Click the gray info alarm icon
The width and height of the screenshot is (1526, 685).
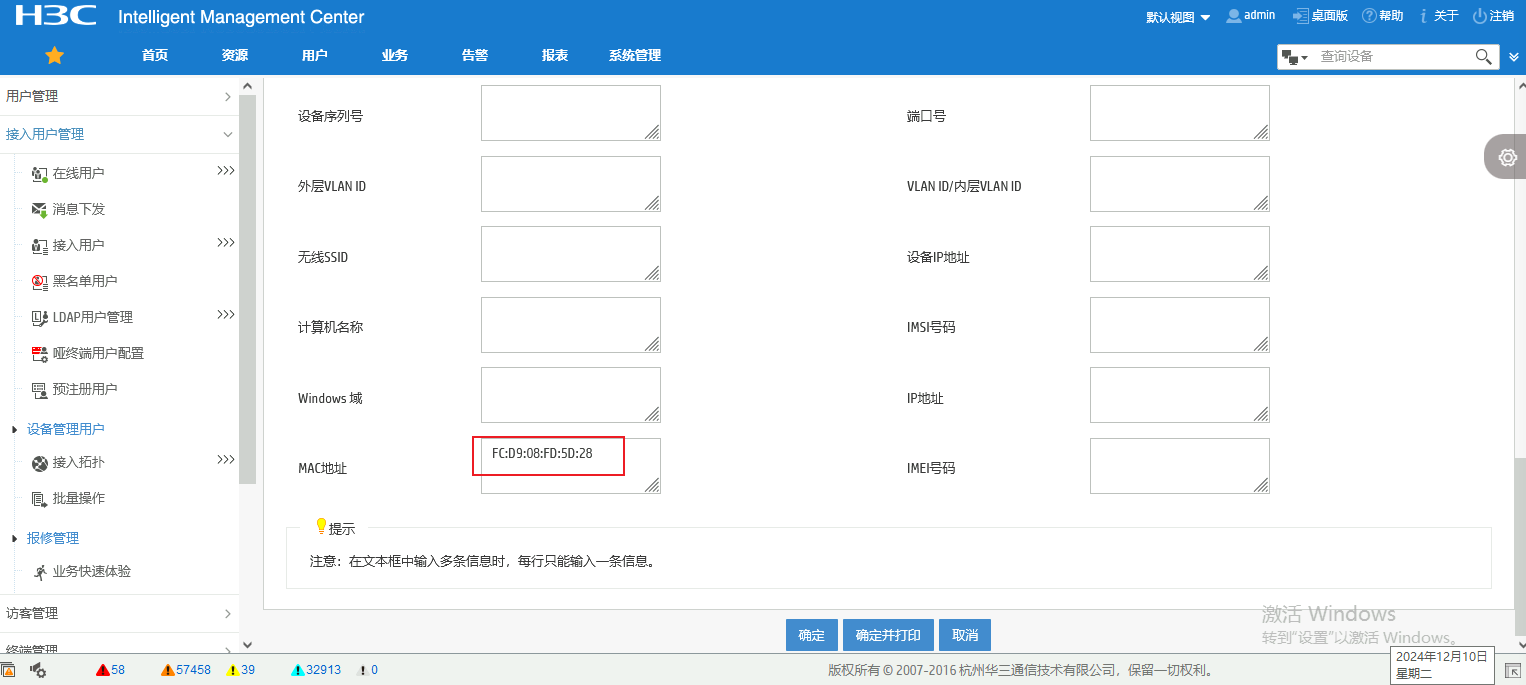(362, 670)
